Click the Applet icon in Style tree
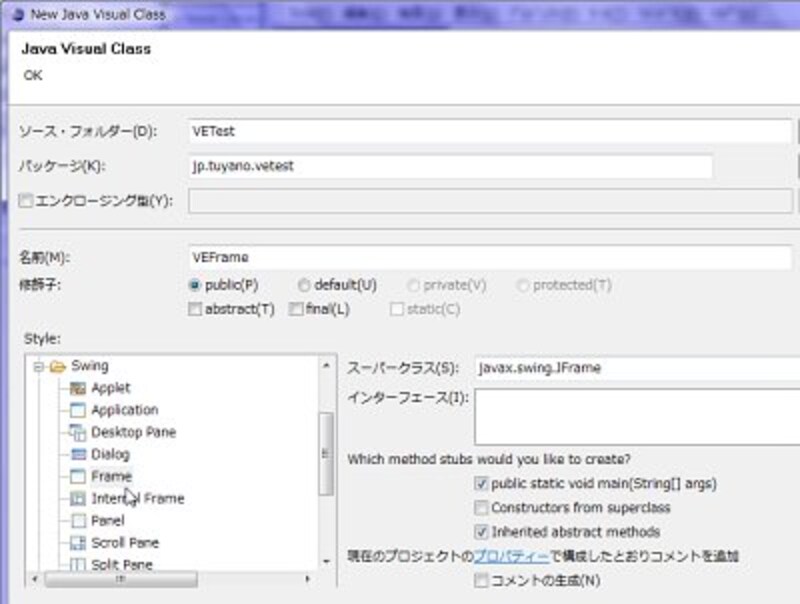 (78, 388)
